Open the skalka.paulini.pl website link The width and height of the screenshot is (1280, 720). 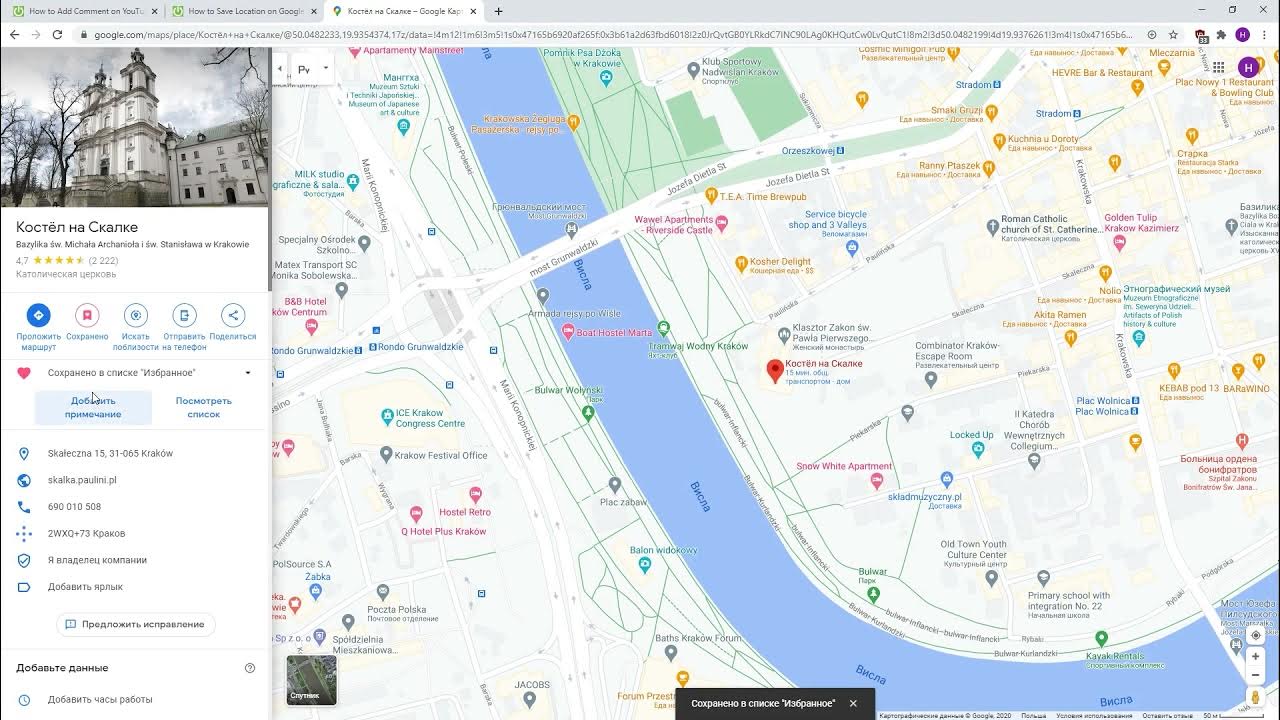[x=82, y=480]
